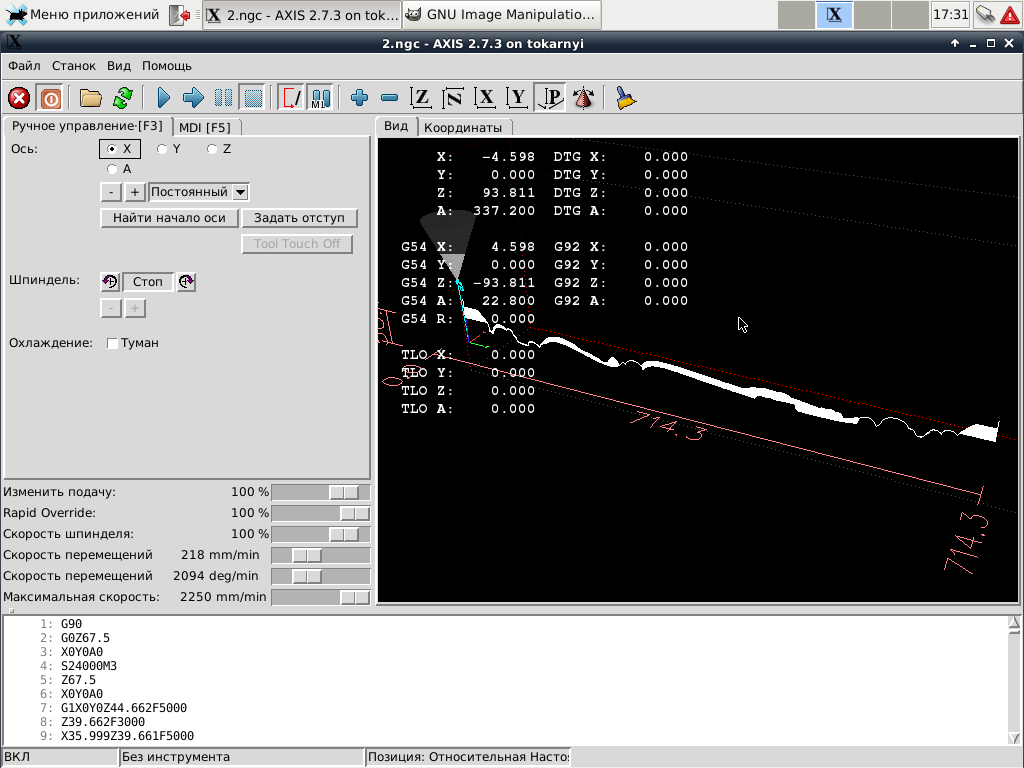Enable the Туман coolant checkbox
The height and width of the screenshot is (768, 1024).
[113, 343]
